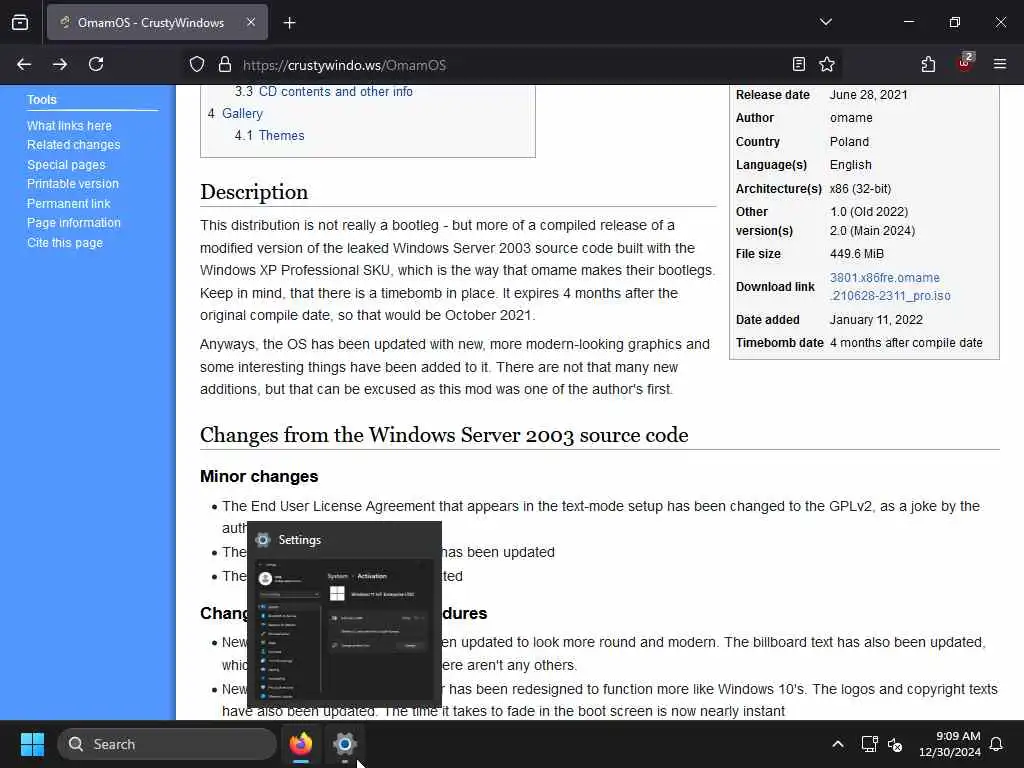Click the Description section heading
Image resolution: width=1024 pixels, height=768 pixels.
[254, 192]
